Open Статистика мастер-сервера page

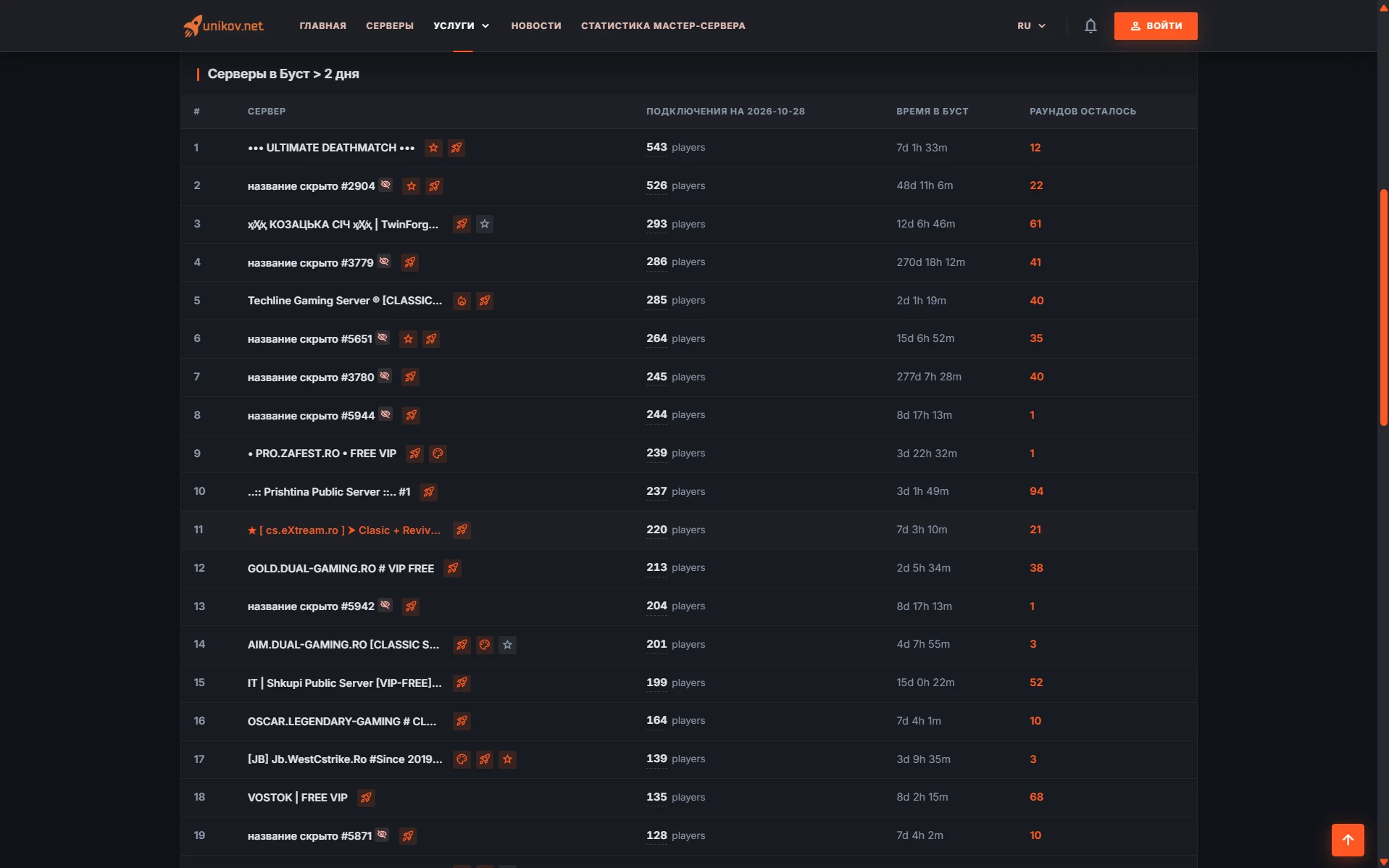pos(663,26)
